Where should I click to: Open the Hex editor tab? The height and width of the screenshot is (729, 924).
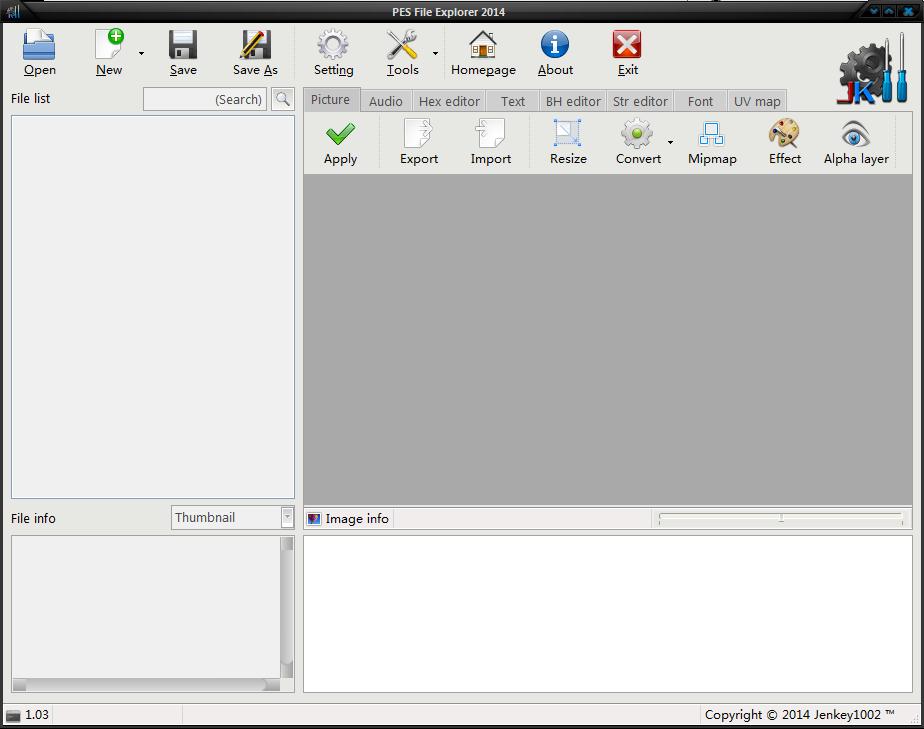click(x=449, y=101)
